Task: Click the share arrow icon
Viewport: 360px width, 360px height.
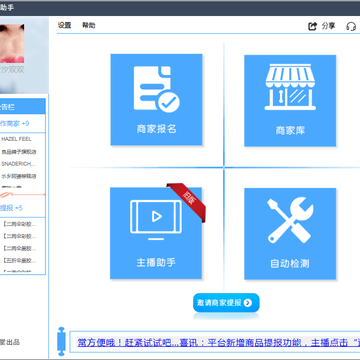Action: click(x=312, y=26)
